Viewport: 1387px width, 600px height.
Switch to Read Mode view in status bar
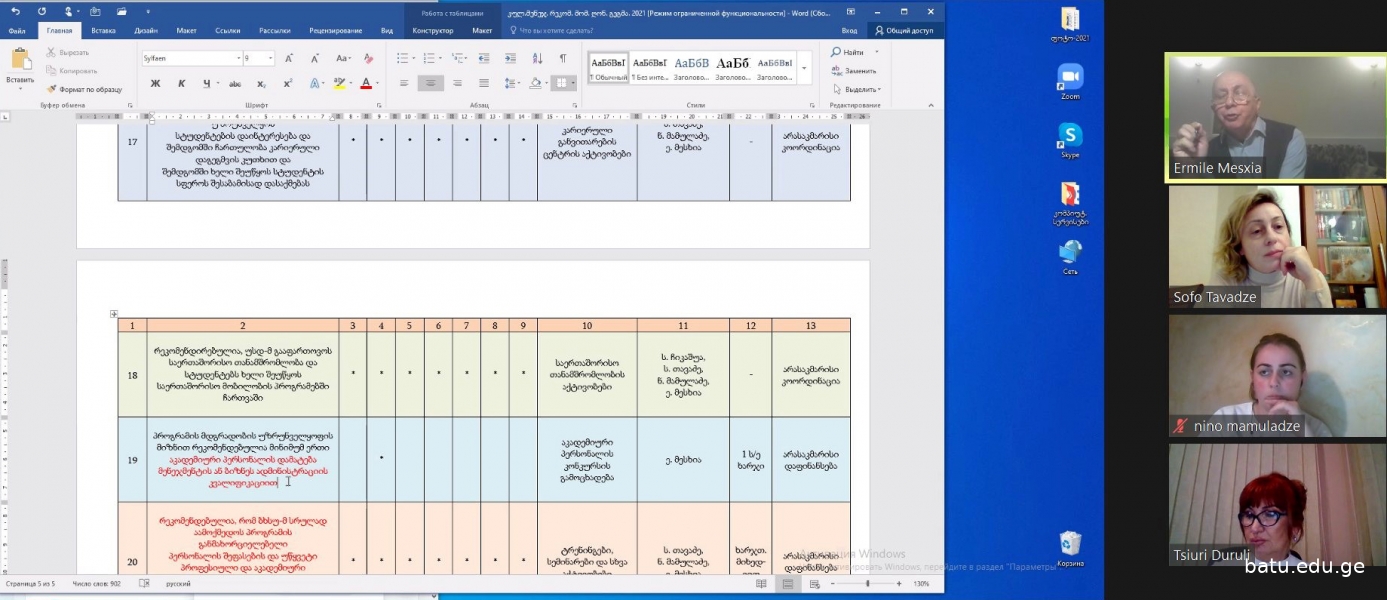coord(762,584)
